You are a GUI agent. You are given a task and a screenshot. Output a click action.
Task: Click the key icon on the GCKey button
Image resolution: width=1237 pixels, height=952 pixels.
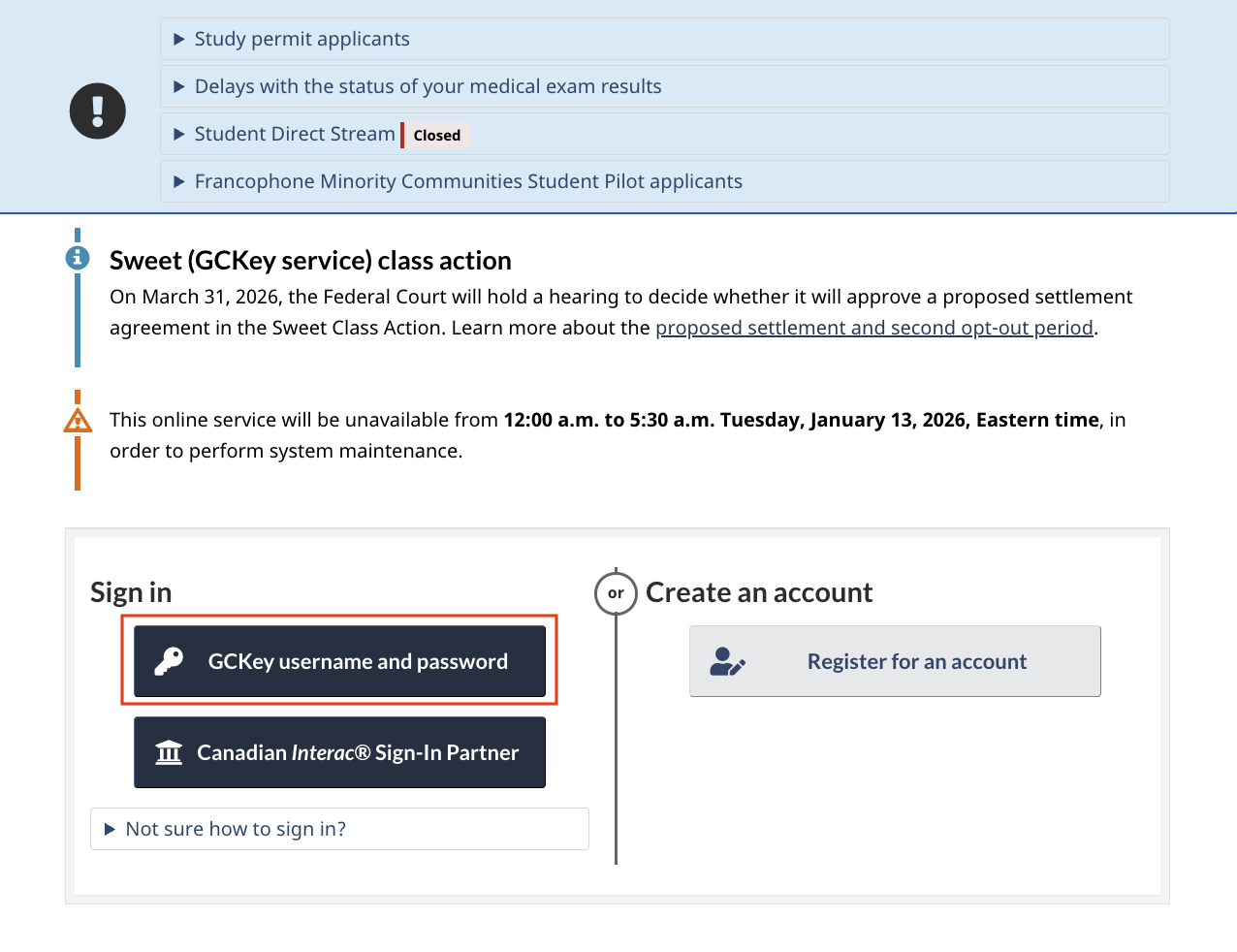pyautogui.click(x=169, y=661)
